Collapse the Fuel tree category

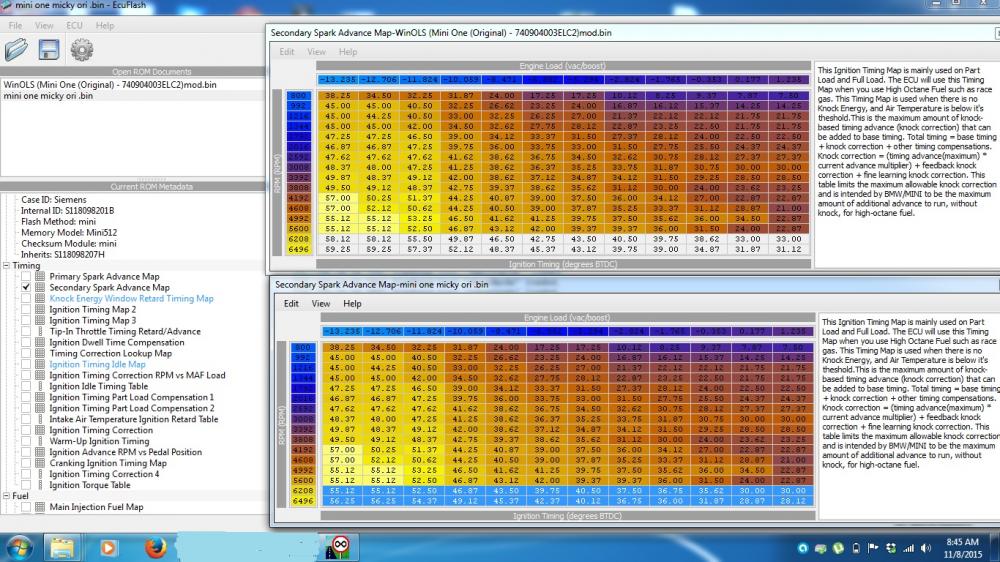[x=6, y=496]
